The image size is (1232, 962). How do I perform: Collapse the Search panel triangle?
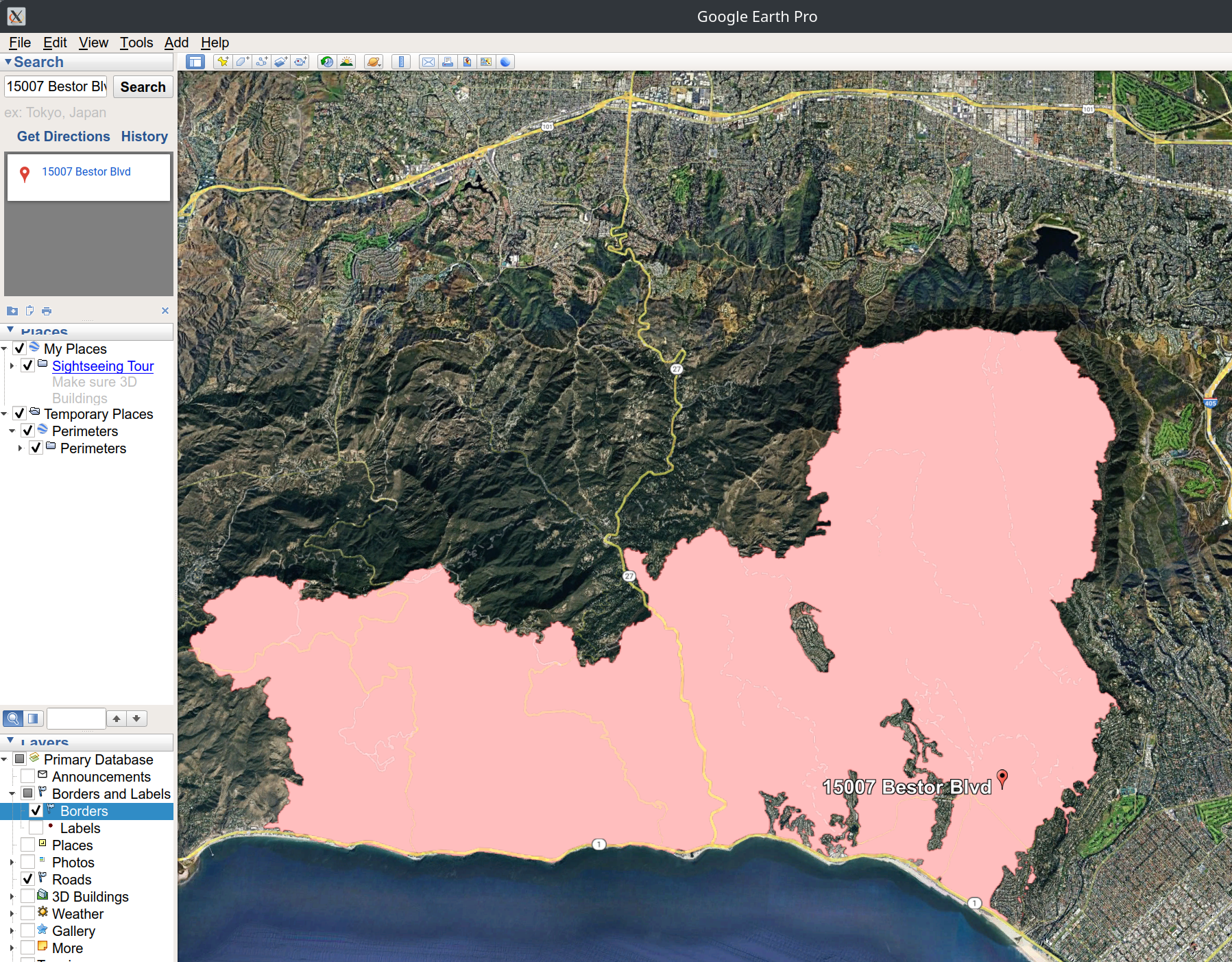tap(8, 62)
